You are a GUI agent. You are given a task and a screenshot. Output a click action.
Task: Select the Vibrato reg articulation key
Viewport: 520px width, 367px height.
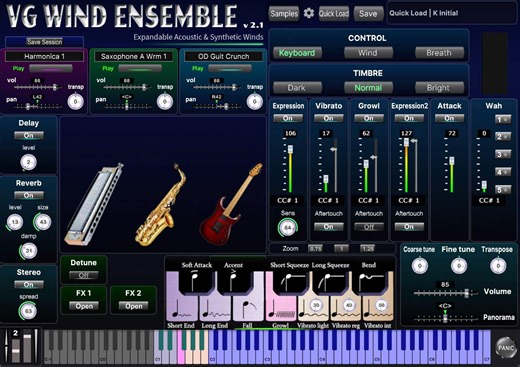click(346, 309)
